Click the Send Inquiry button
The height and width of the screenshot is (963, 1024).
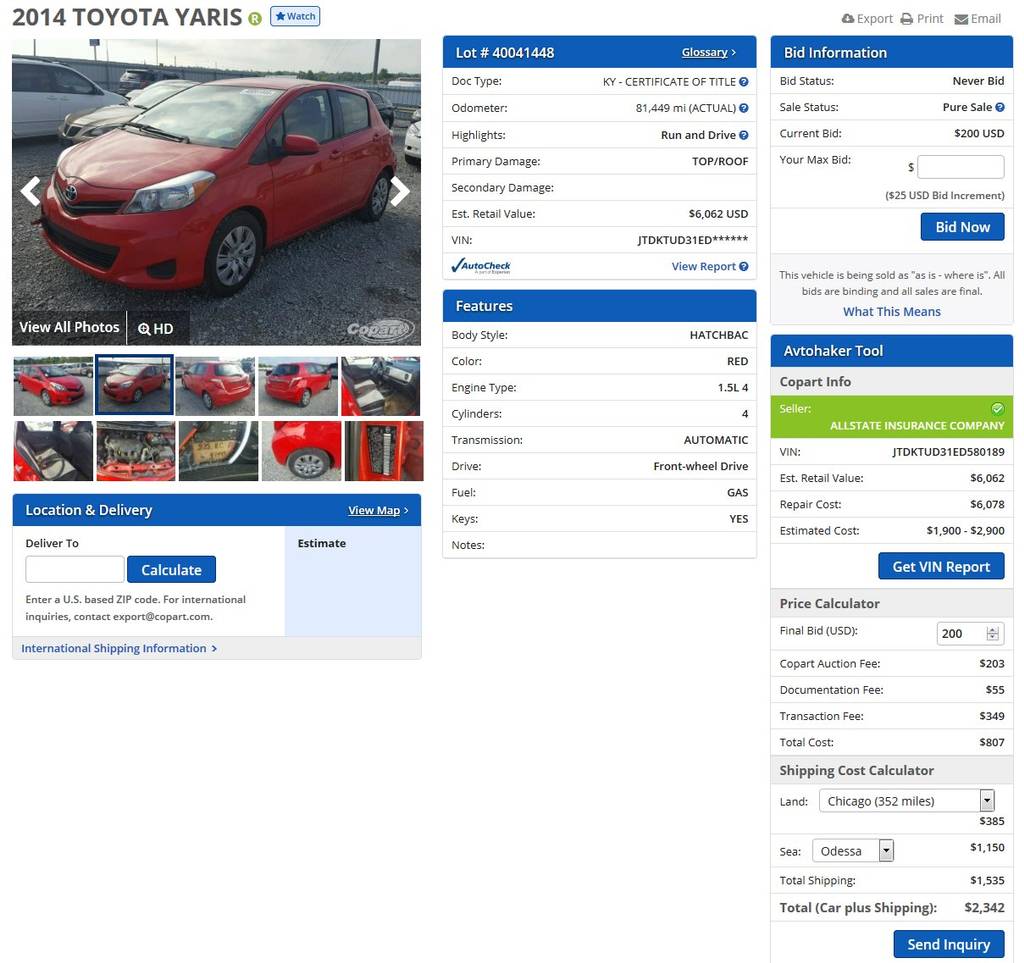(x=948, y=944)
